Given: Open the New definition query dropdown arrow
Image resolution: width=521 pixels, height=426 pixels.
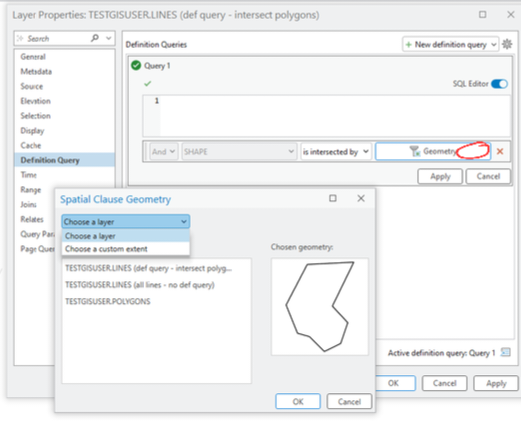Looking at the screenshot, I should 494,45.
